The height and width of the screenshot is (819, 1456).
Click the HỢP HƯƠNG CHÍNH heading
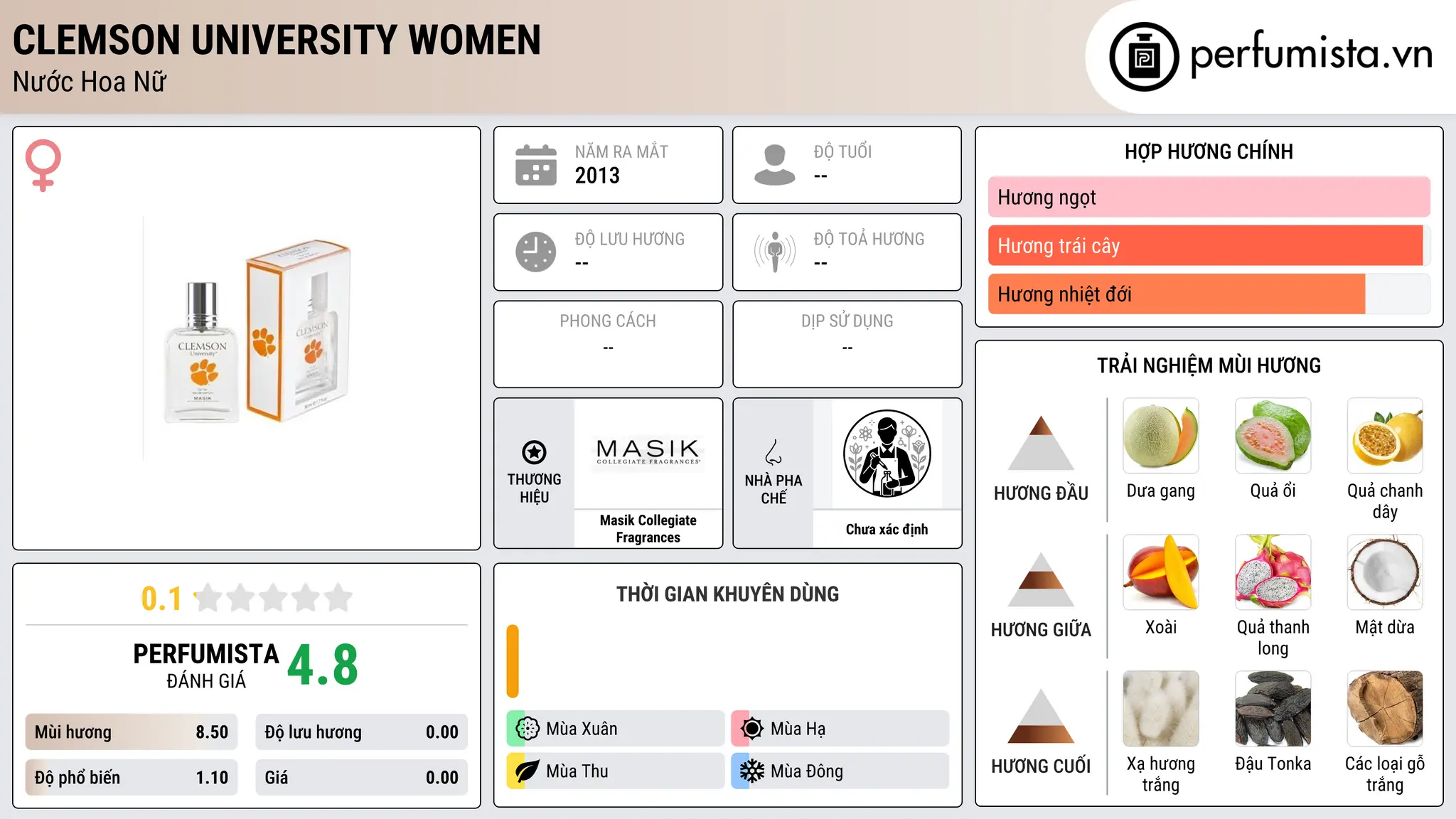coord(1209,151)
